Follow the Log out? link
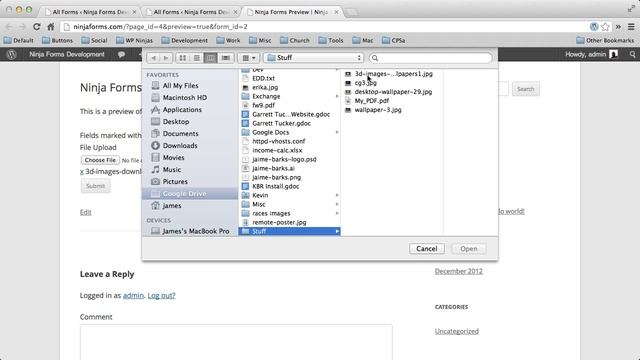The height and width of the screenshot is (360, 640). pos(162,296)
